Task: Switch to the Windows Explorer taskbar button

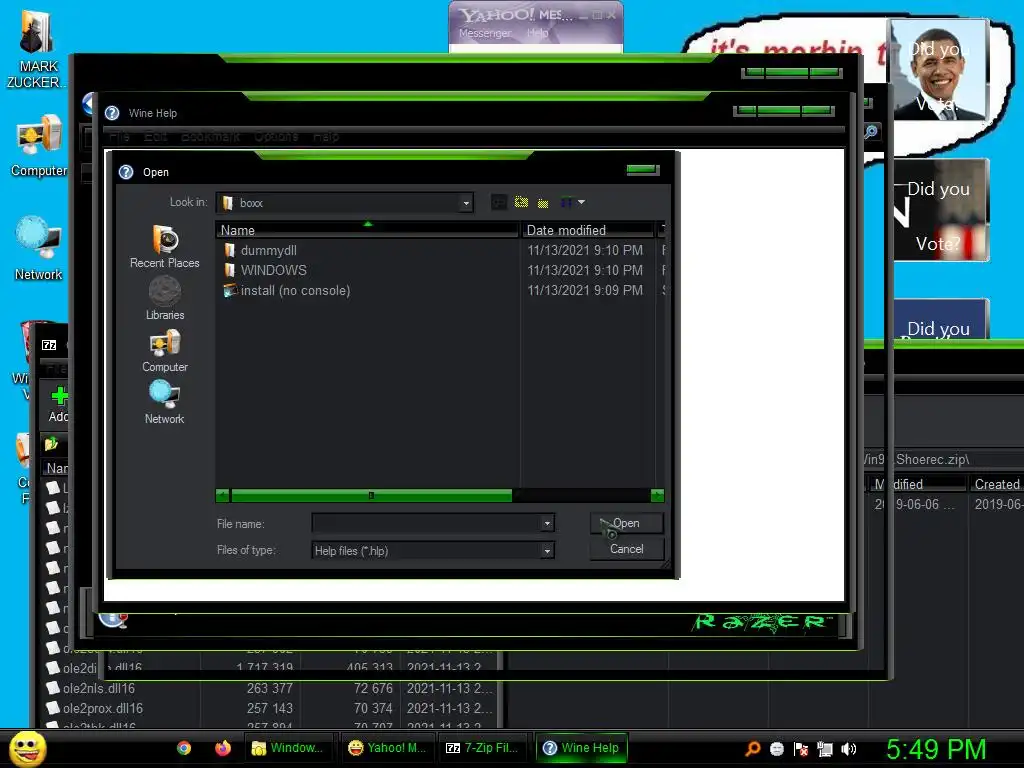Action: [289, 748]
